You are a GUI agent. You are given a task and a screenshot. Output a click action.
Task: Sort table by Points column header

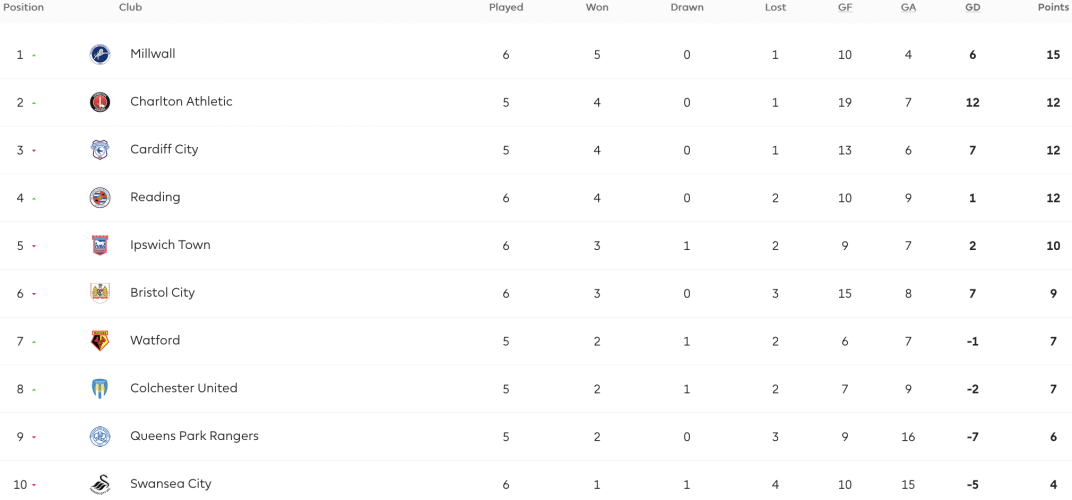pos(1054,8)
